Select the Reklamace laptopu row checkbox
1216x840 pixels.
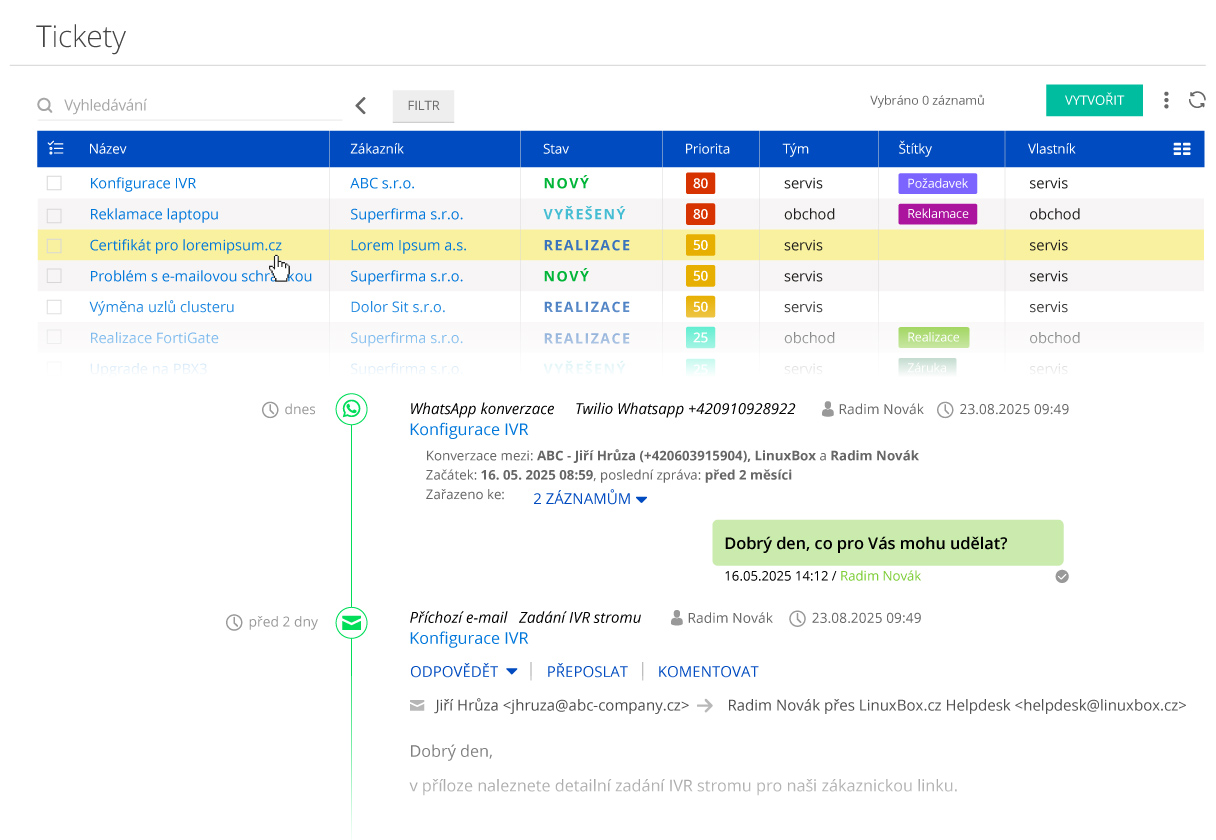tap(55, 215)
